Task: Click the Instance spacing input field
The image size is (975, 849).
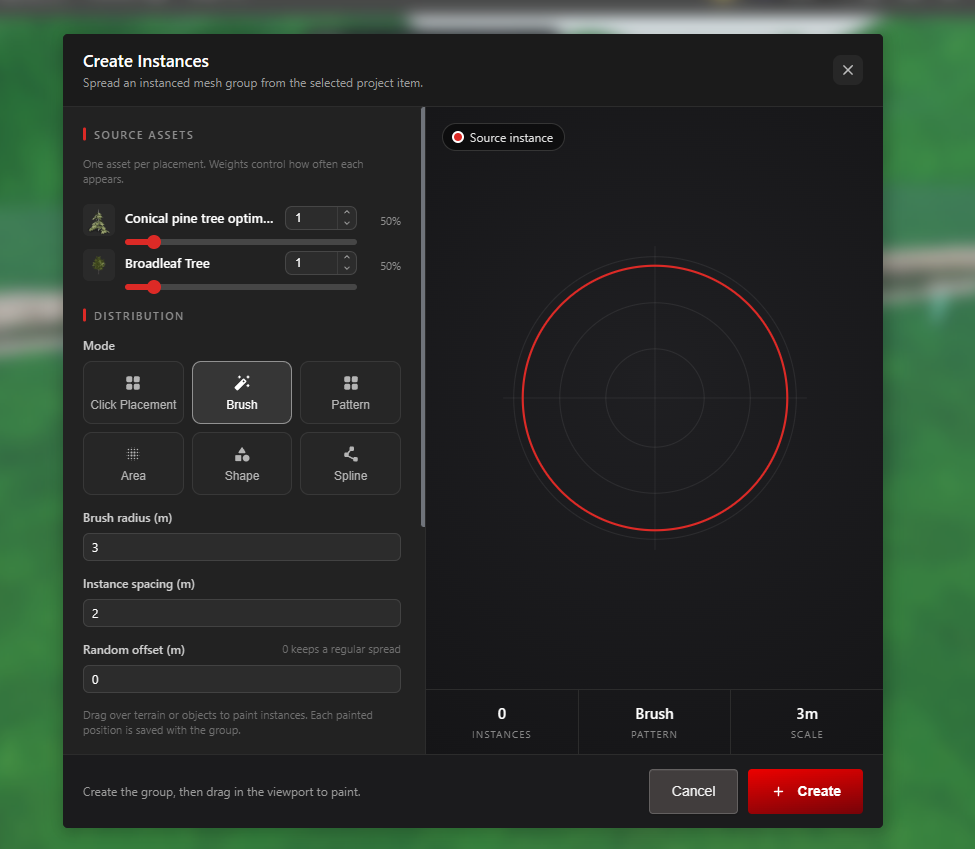Action: pyautogui.click(x=242, y=613)
